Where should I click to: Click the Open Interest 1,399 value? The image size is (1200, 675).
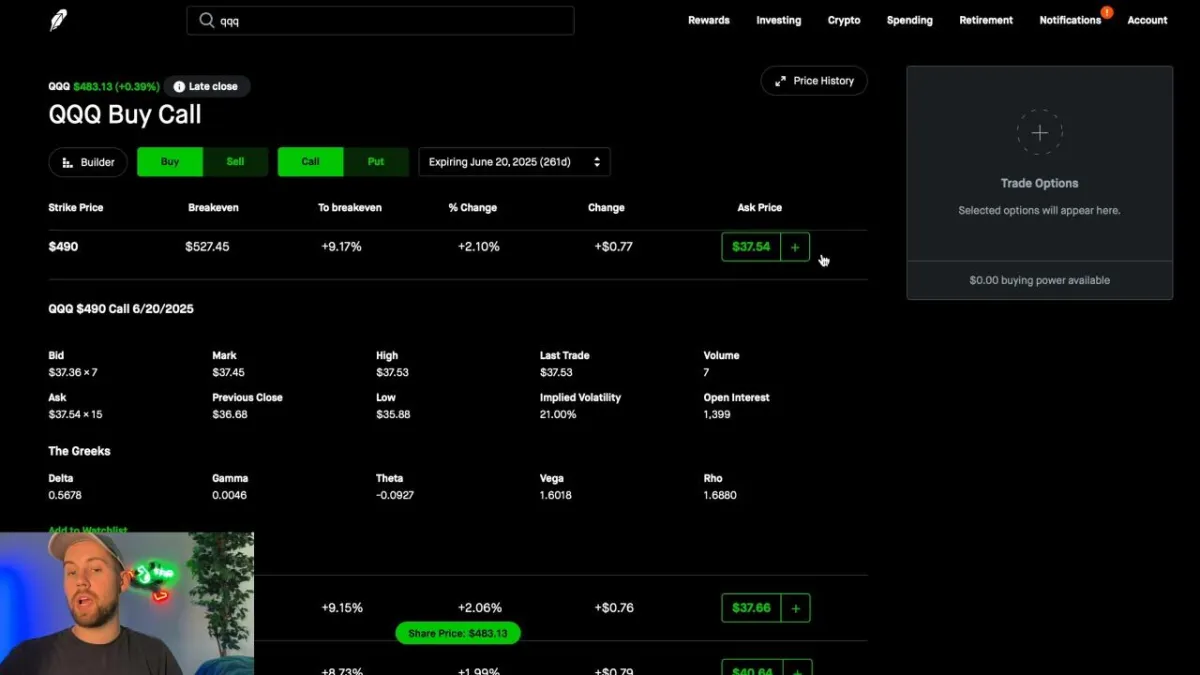point(717,414)
